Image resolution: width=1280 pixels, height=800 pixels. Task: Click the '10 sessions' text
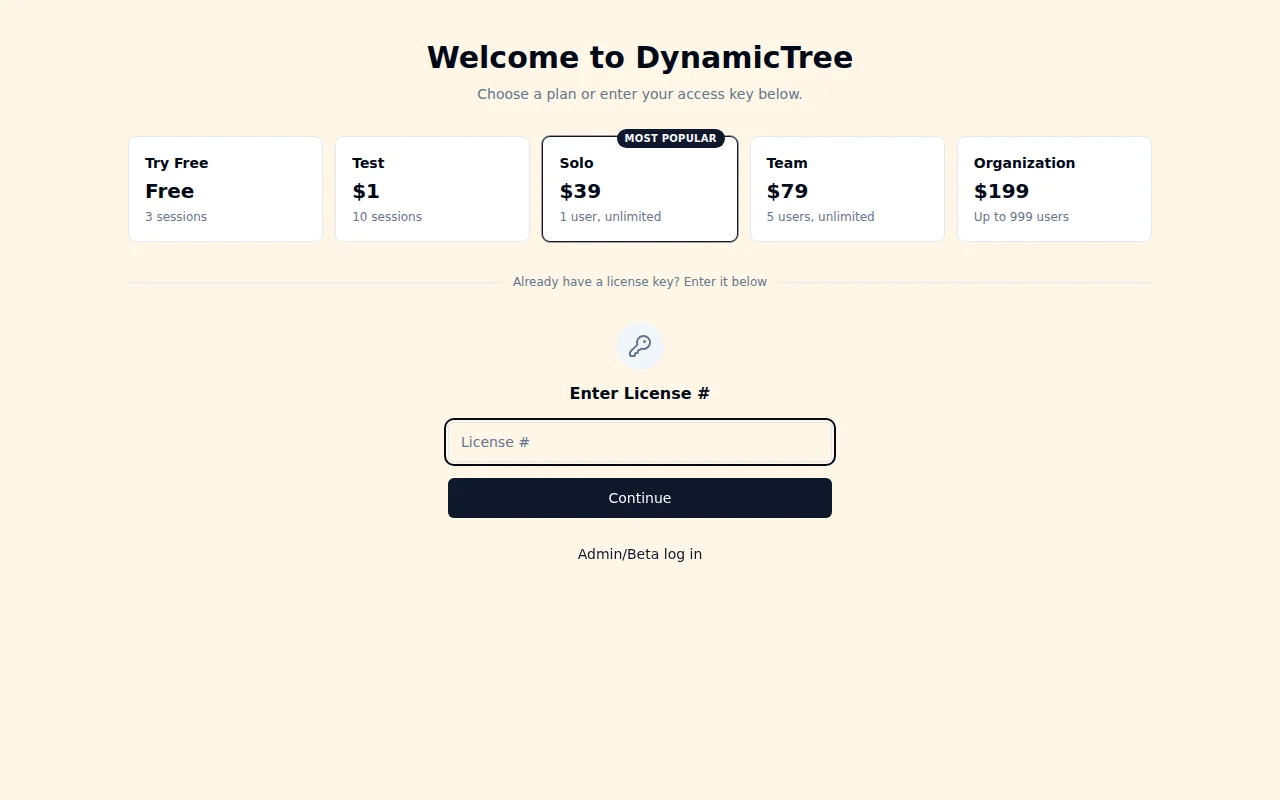pos(387,217)
